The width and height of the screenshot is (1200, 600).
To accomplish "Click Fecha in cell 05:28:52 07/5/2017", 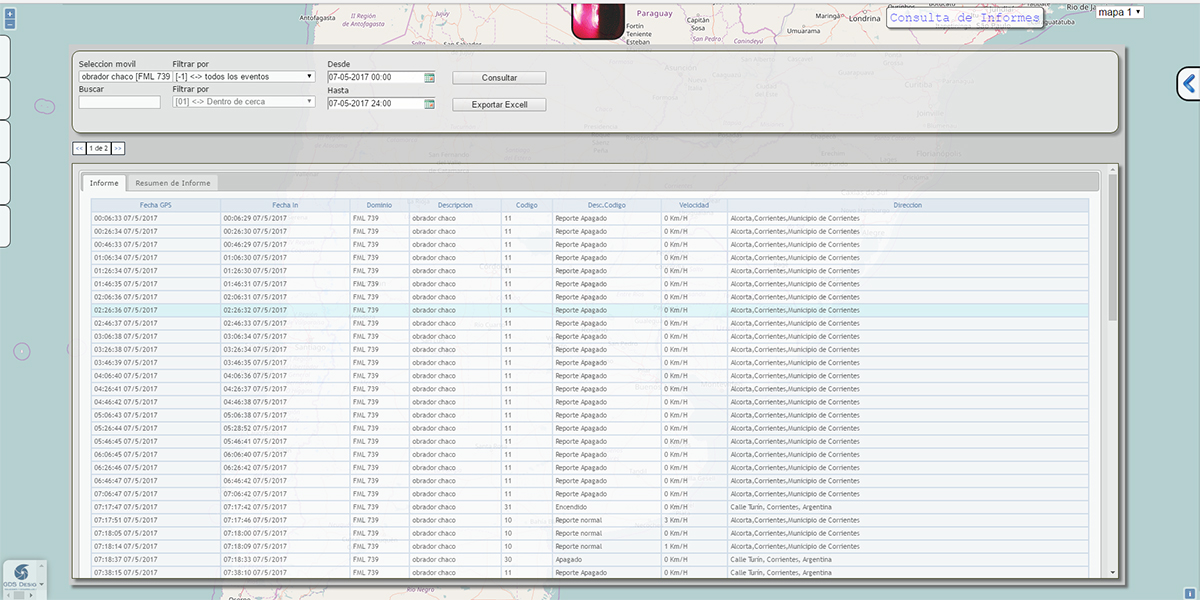I will [x=285, y=428].
